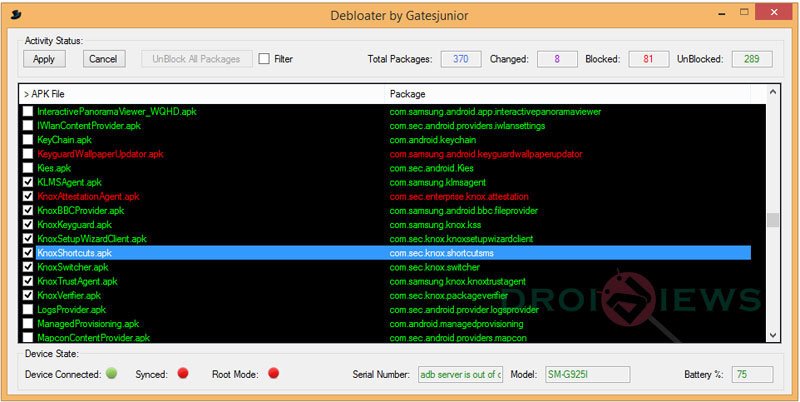Select com.samsung.knox.kss package text
The image size is (800, 402).
[x=435, y=224]
